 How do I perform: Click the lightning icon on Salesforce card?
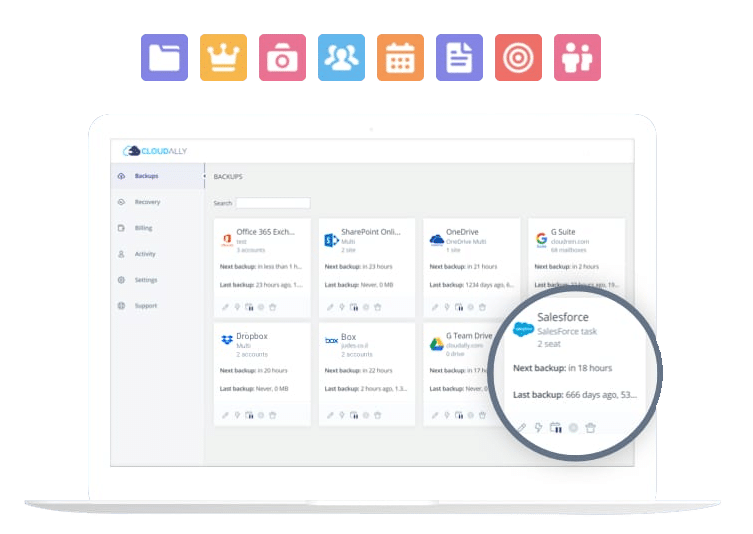coord(538,427)
